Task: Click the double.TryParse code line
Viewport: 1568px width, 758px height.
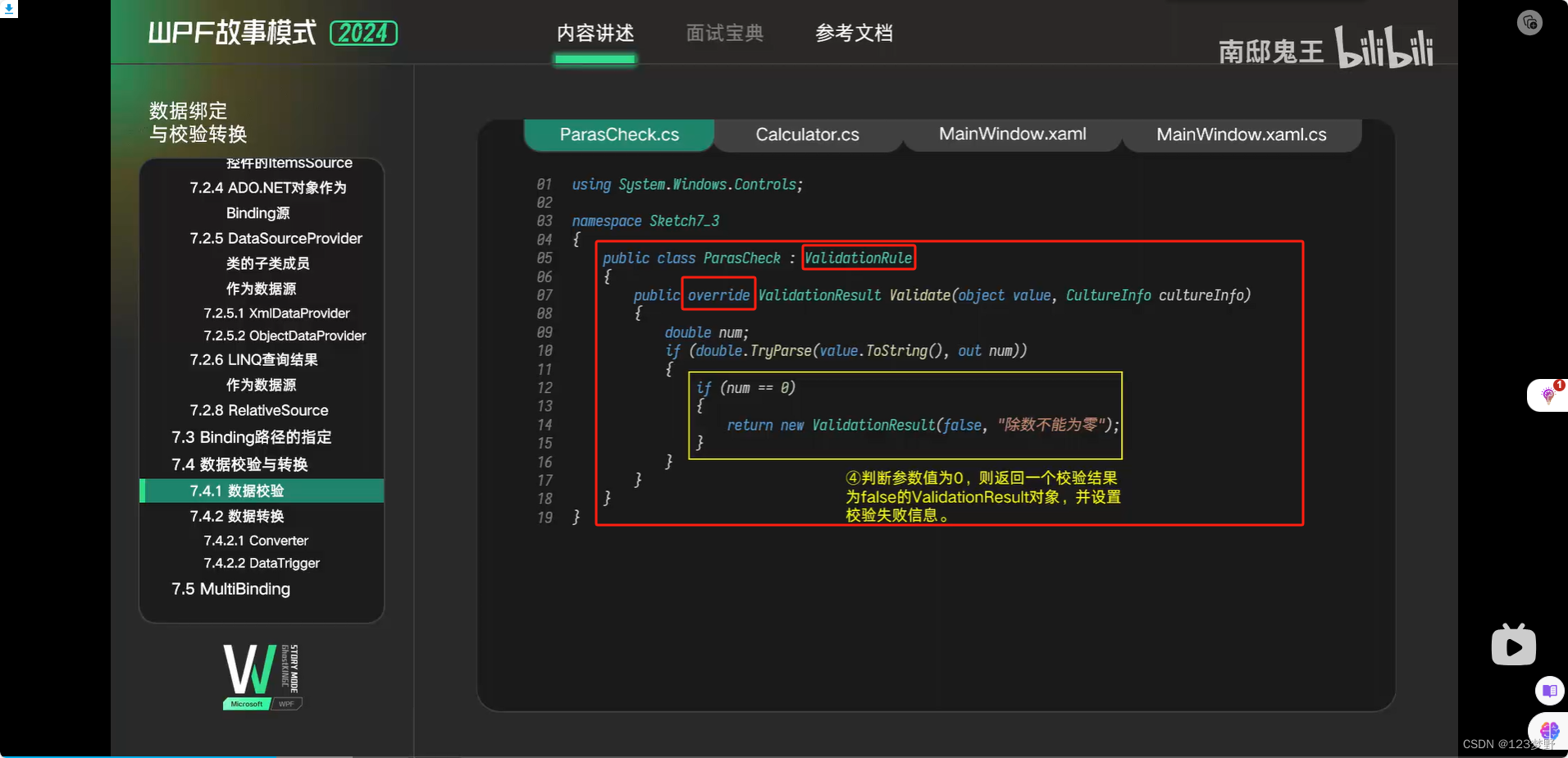Action: (846, 351)
